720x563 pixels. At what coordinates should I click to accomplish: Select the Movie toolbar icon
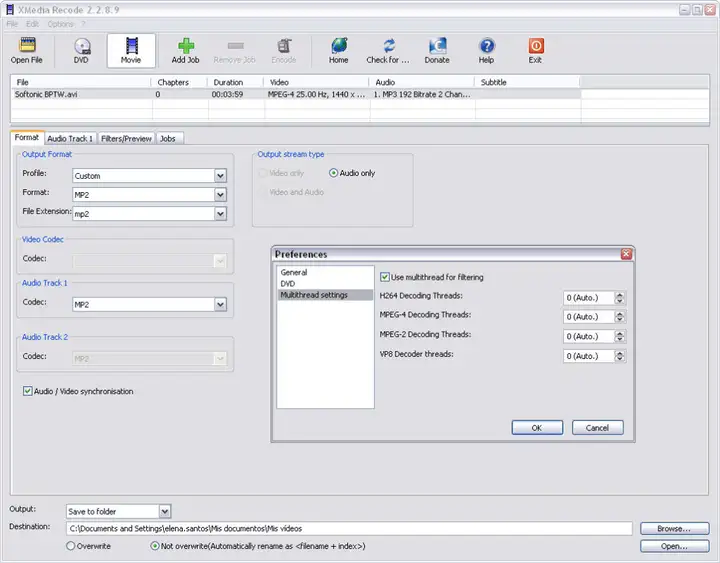(131, 51)
